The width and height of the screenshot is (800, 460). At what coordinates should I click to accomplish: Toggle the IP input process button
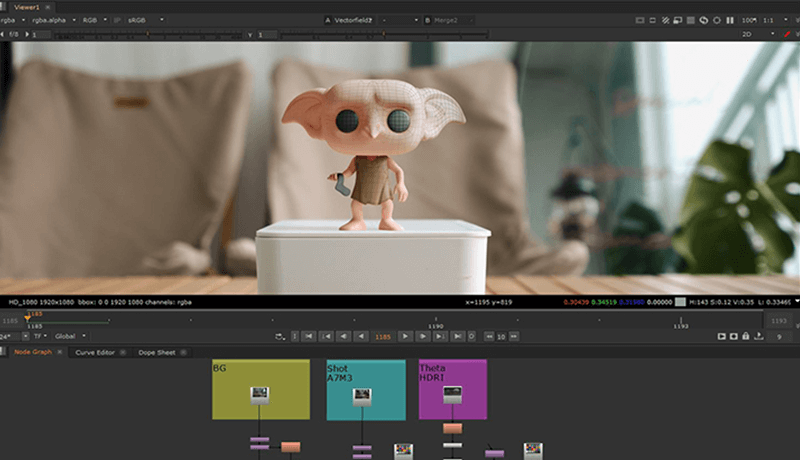(x=117, y=20)
